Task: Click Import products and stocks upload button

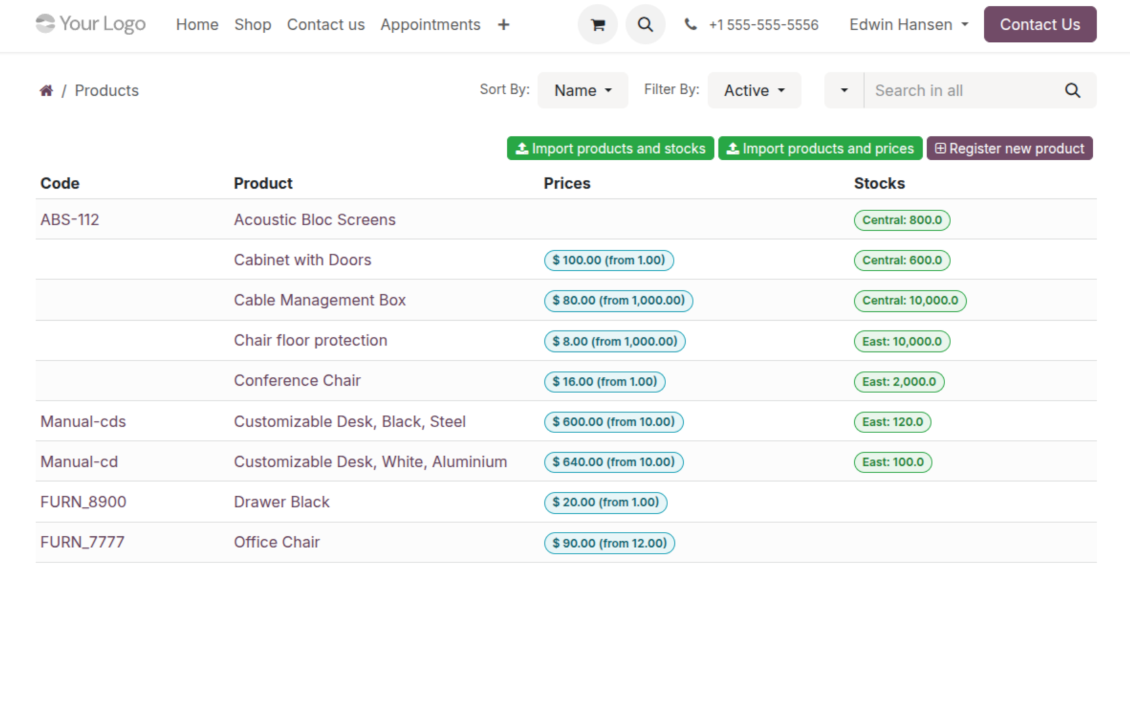Action: click(610, 149)
